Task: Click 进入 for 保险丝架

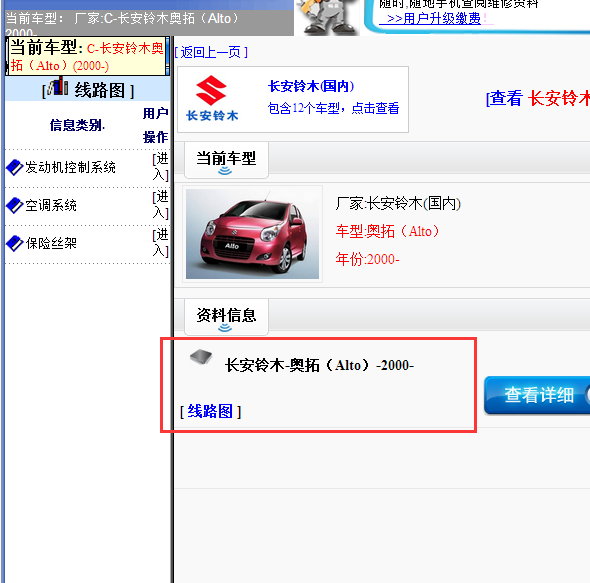Action: (x=160, y=242)
